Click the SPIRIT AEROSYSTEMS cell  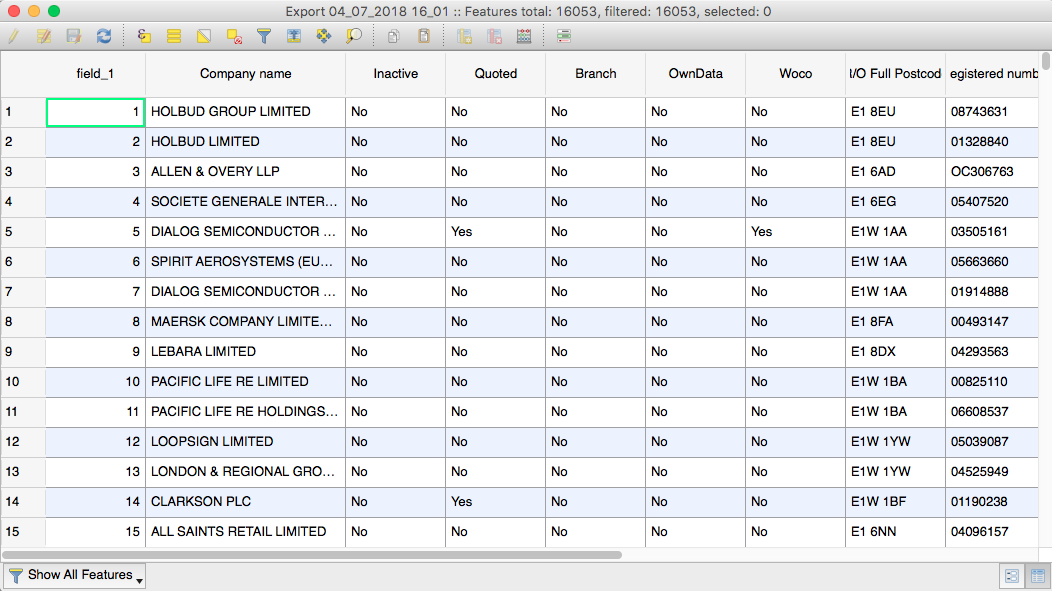(246, 262)
